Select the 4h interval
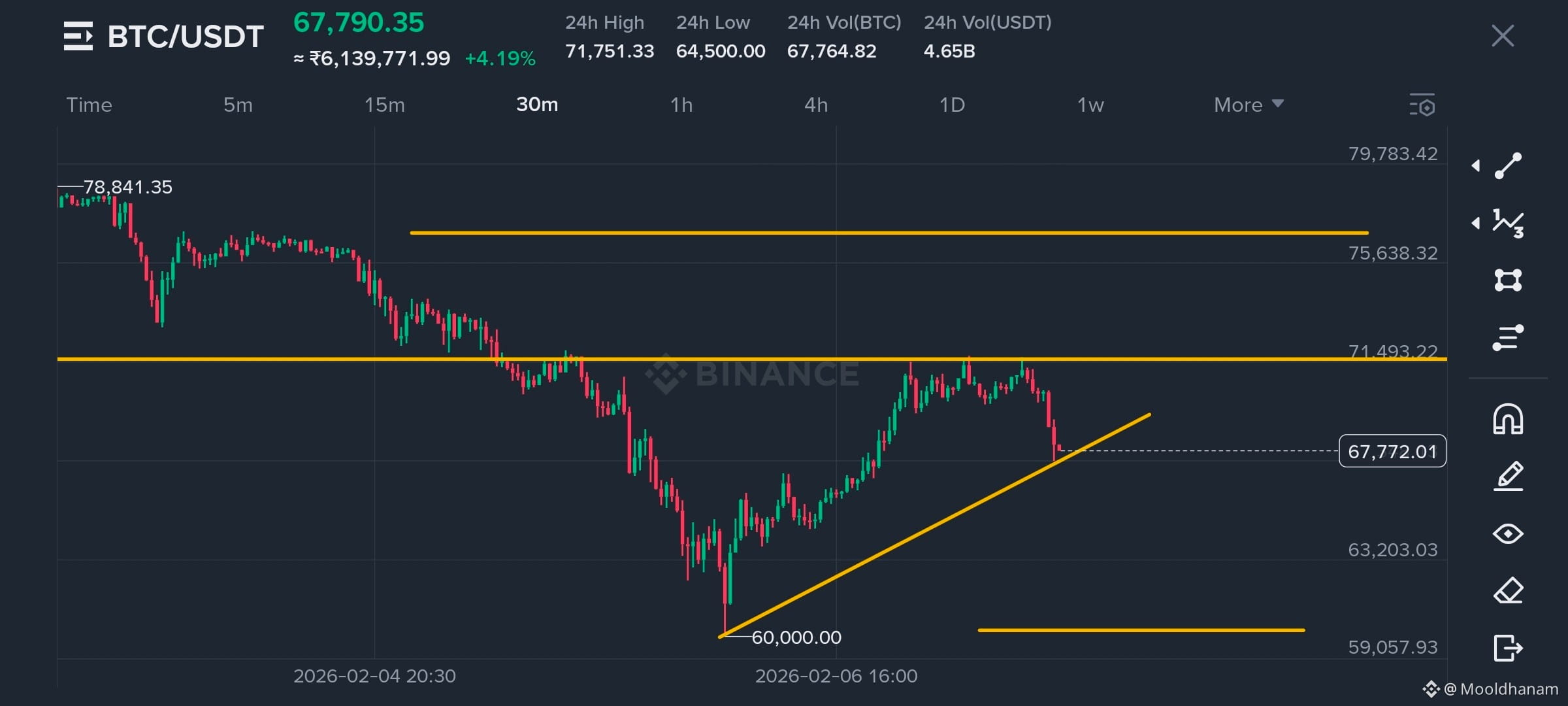This screenshot has height=706, width=1568. coord(815,105)
